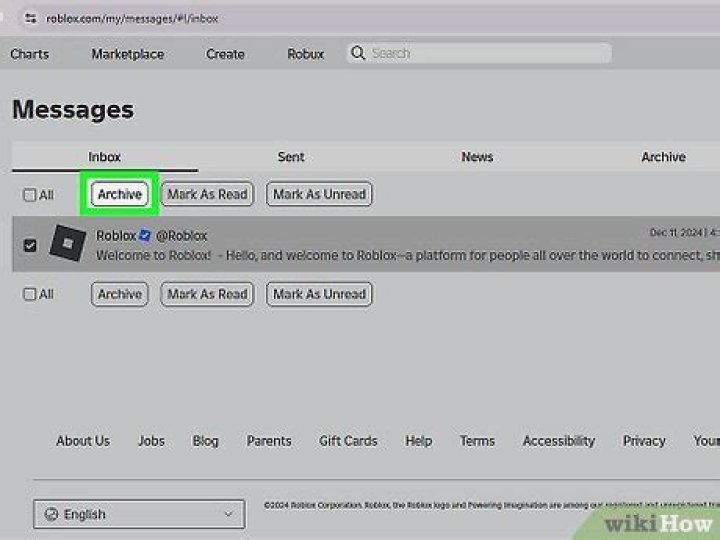Click the Roblox avatar thumbnail in message
The width and height of the screenshot is (720, 540).
tap(69, 244)
